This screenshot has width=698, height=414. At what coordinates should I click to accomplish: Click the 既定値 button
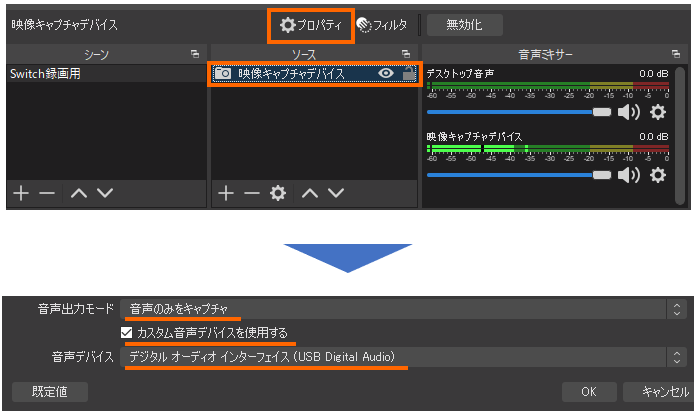coord(50,392)
